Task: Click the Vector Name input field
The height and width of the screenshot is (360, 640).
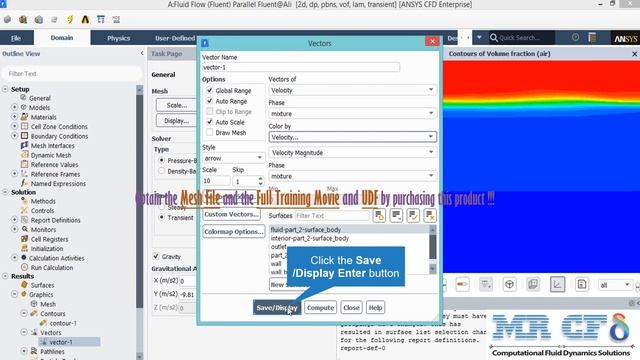Action: 301,67
